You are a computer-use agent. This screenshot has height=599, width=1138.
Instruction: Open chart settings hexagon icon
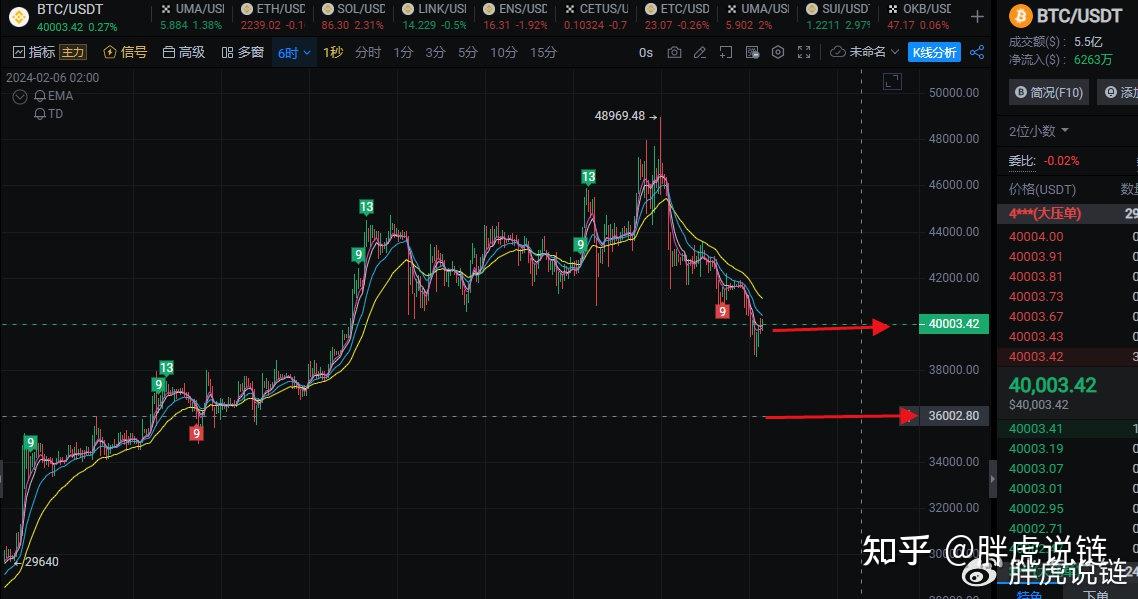pyautogui.click(x=778, y=52)
